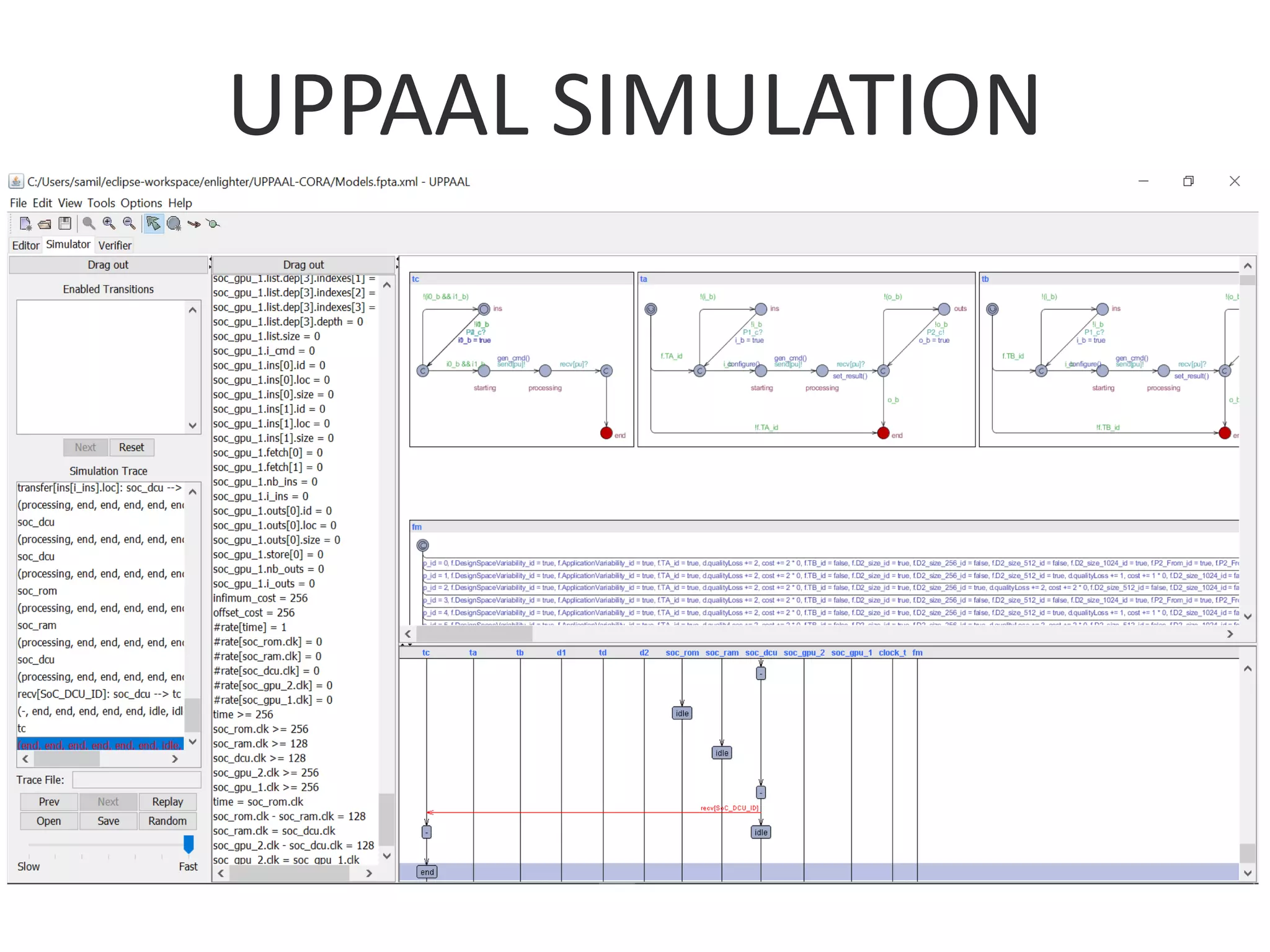1270x952 pixels.
Task: Click the Enabled Transitions list up arrow
Action: [x=193, y=310]
